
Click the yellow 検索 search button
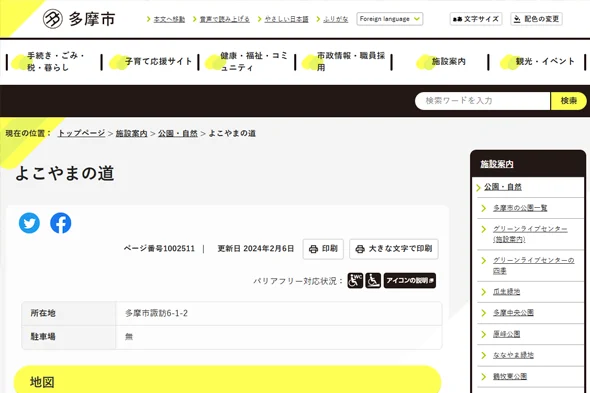pyautogui.click(x=569, y=101)
